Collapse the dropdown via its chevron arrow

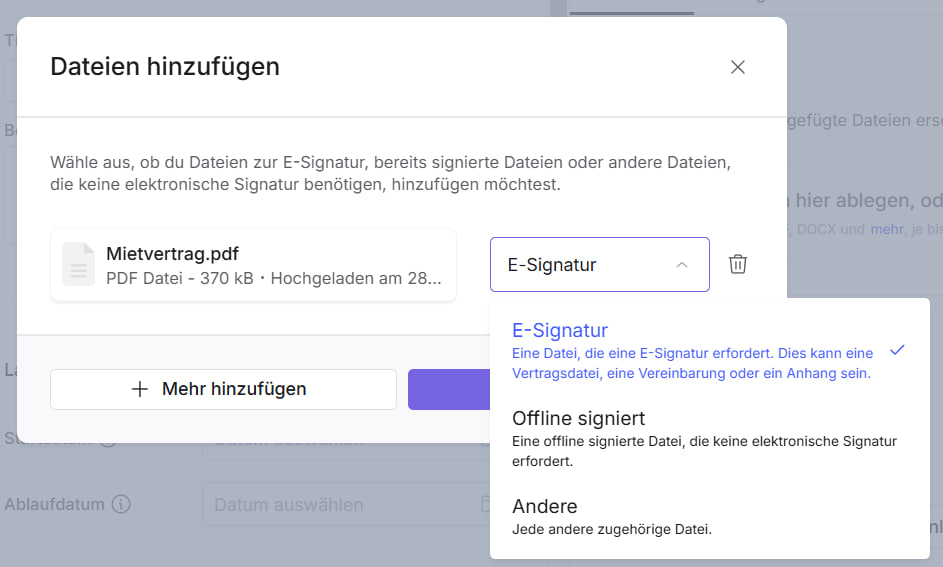point(682,265)
